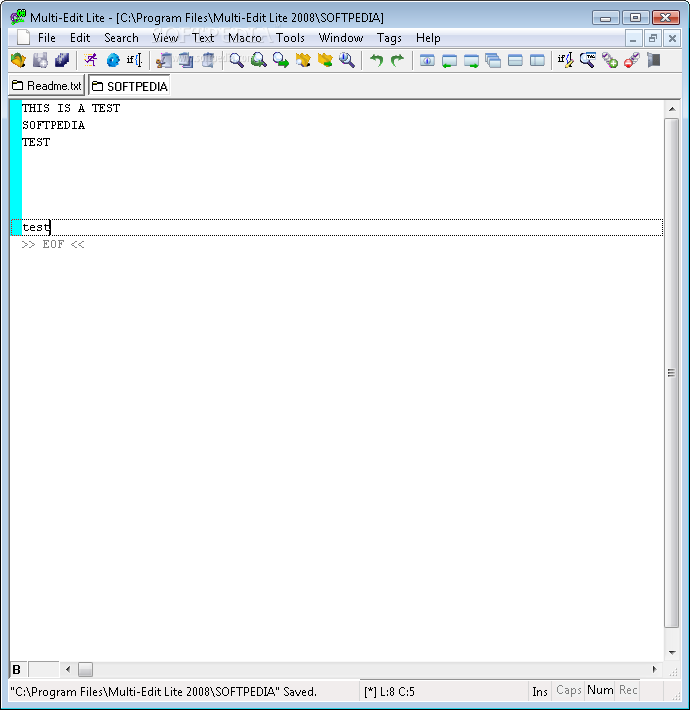The image size is (690, 710).
Task: Click the cut scissors toolbar icon
Action: [x=163, y=60]
